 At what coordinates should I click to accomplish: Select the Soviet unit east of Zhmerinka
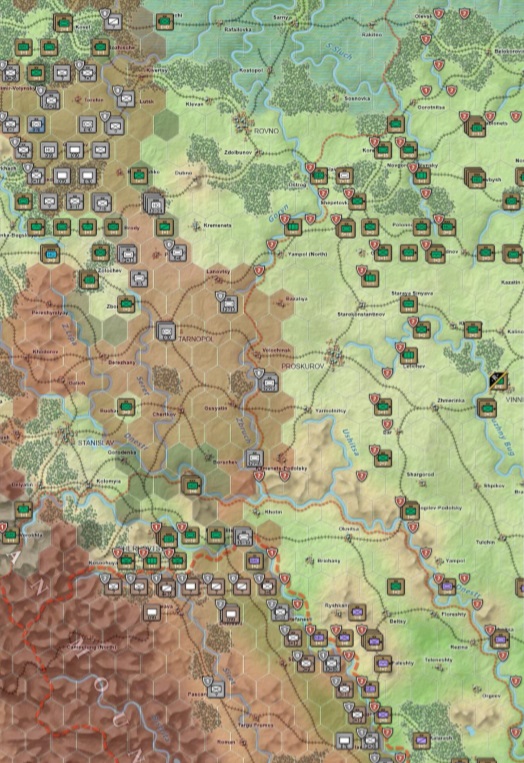click(x=487, y=408)
